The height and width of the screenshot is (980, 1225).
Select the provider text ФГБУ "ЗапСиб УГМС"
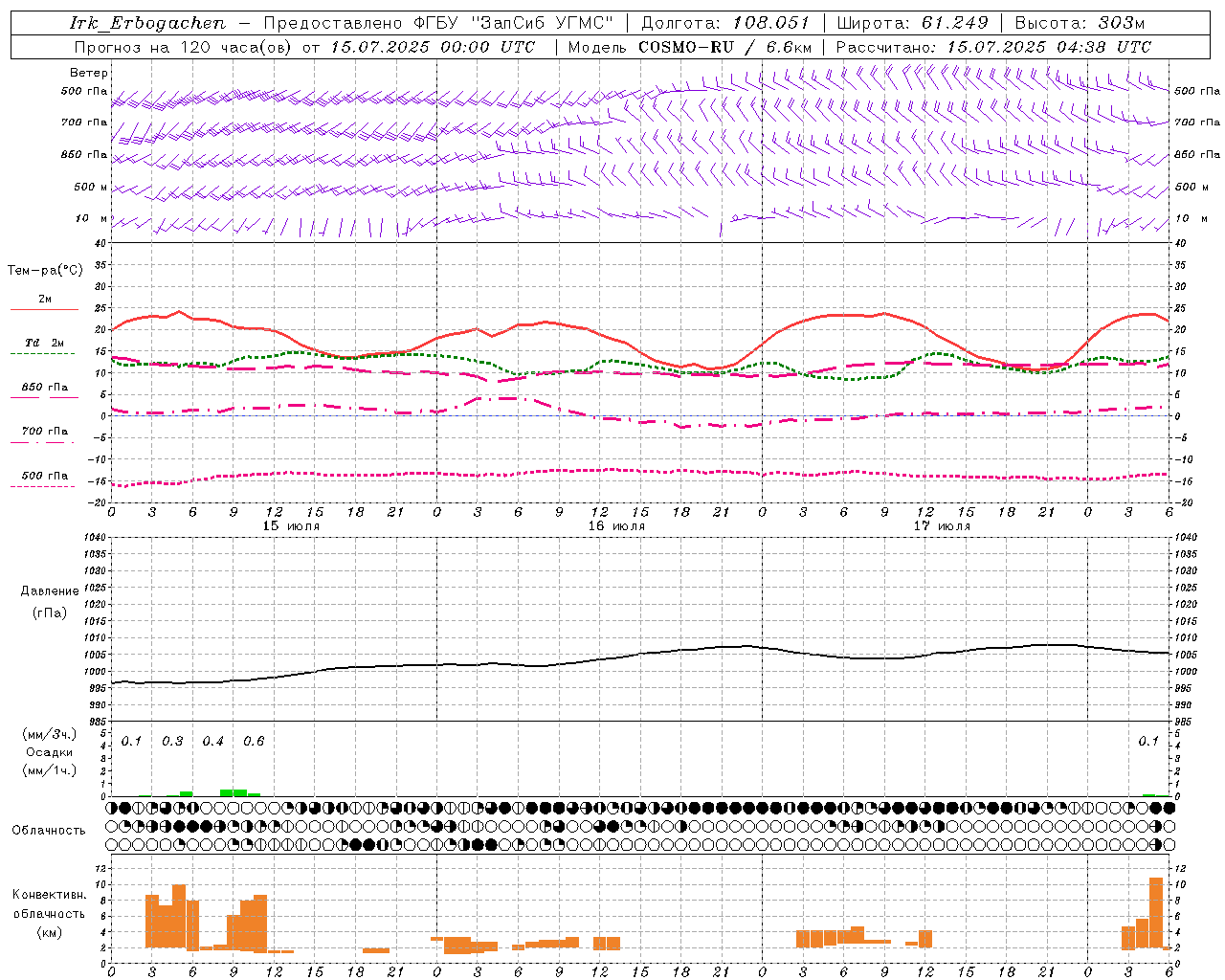pos(514,23)
